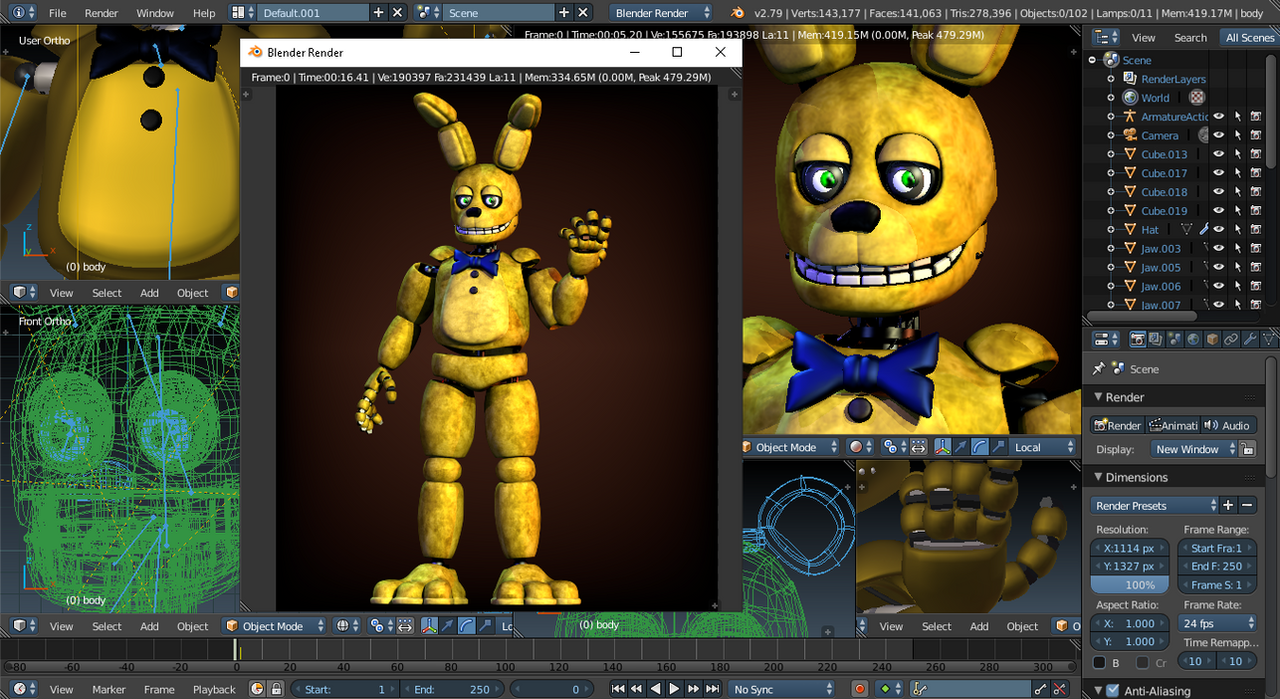Add a render preset with plus button

tap(1228, 506)
